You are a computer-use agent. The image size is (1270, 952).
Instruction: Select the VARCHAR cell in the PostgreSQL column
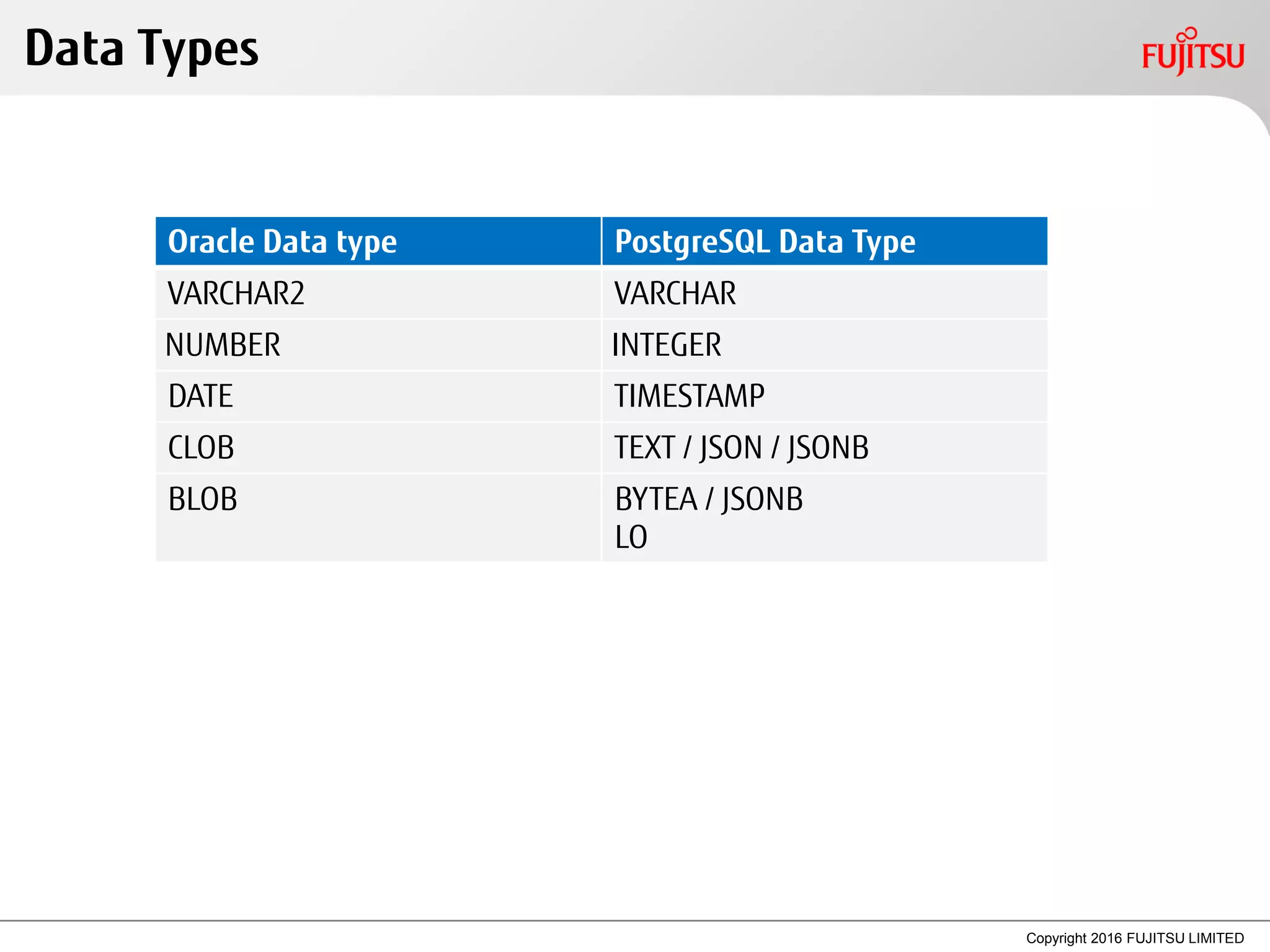point(825,294)
